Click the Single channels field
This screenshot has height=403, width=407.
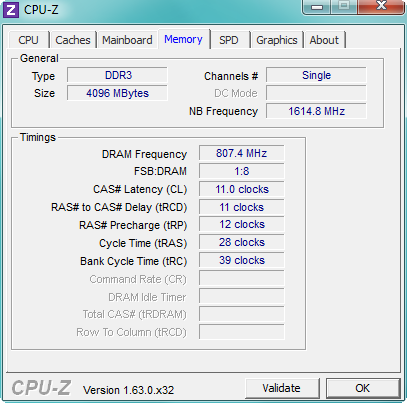click(x=316, y=75)
